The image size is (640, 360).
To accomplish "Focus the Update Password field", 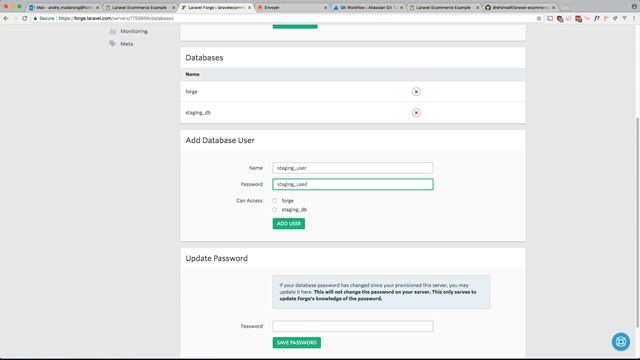I will (x=353, y=326).
